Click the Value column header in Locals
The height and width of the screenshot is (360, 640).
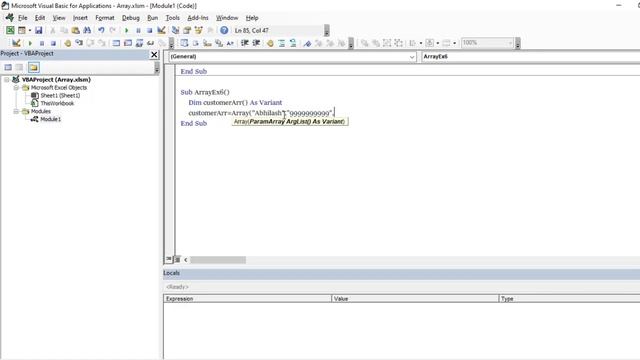tap(415, 299)
